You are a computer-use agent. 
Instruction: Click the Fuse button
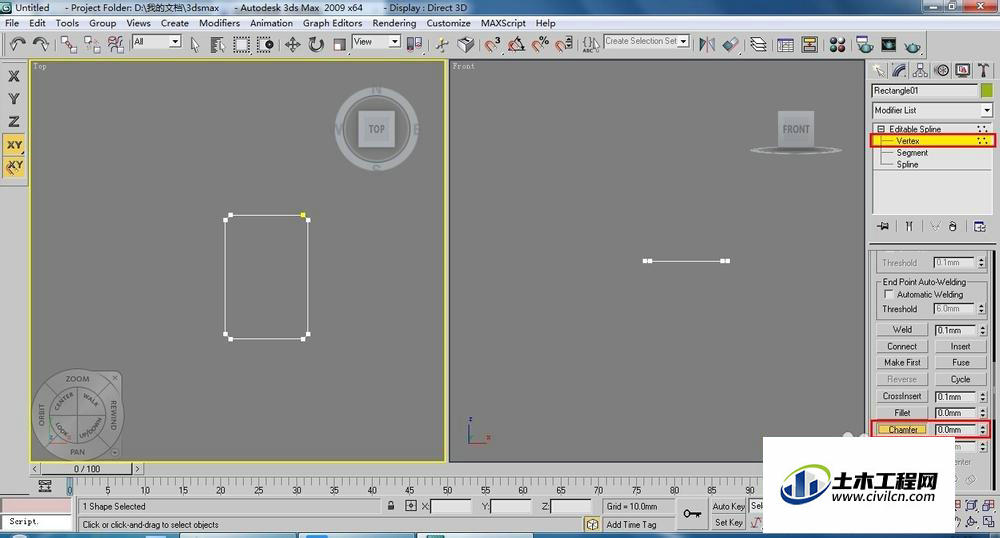pyautogui.click(x=960, y=362)
